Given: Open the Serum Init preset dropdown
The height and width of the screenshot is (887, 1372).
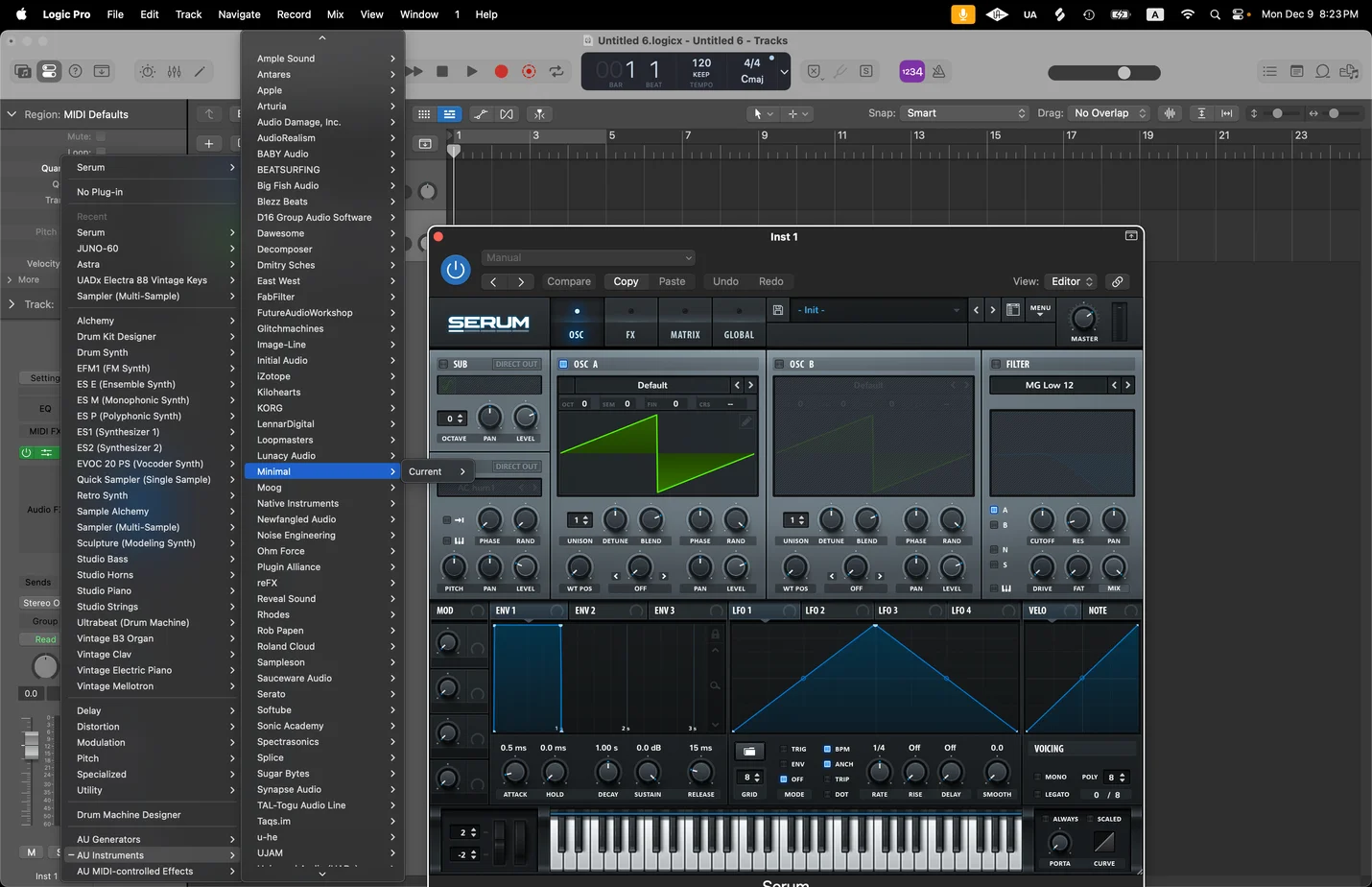Looking at the screenshot, I should [877, 310].
